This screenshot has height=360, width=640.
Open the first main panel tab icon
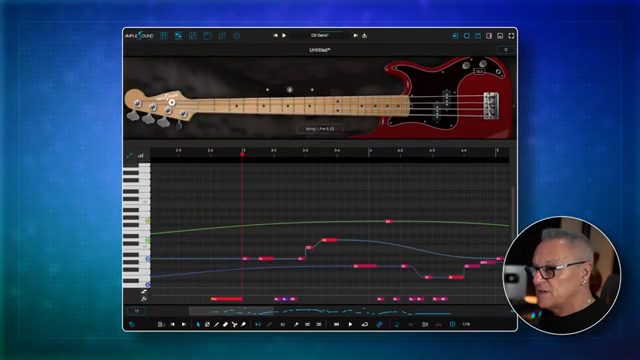click(x=164, y=36)
